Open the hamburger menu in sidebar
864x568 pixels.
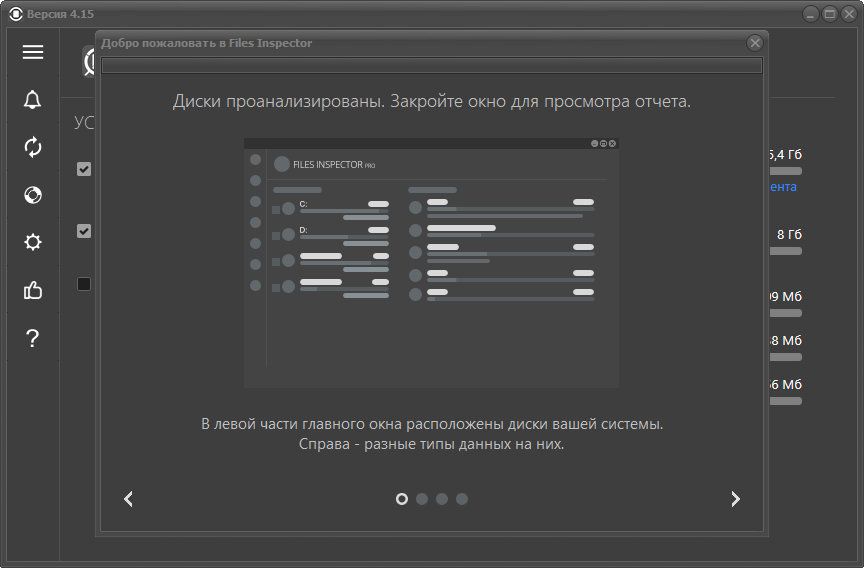click(x=33, y=52)
